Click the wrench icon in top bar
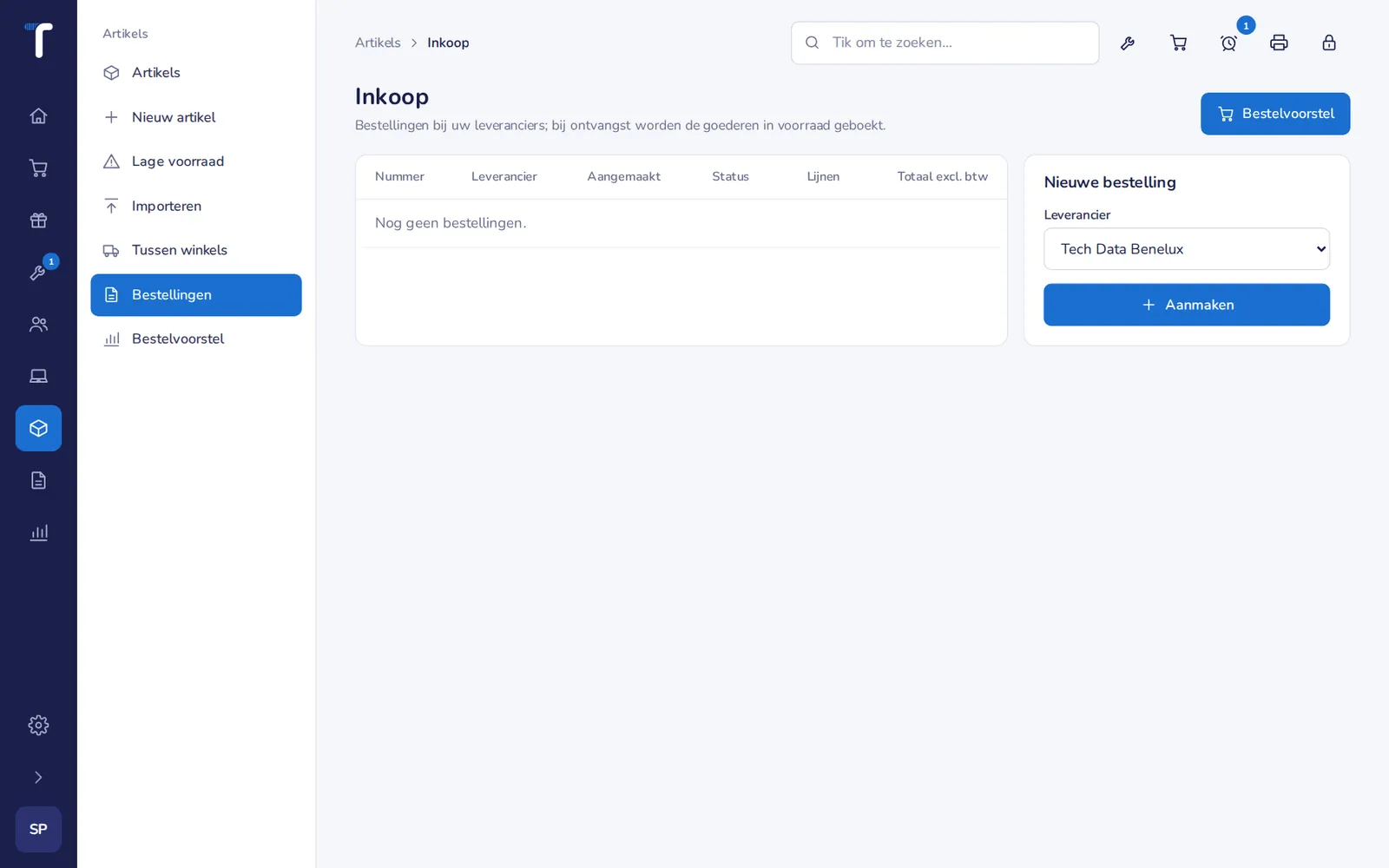The width and height of the screenshot is (1389, 868). [1128, 43]
